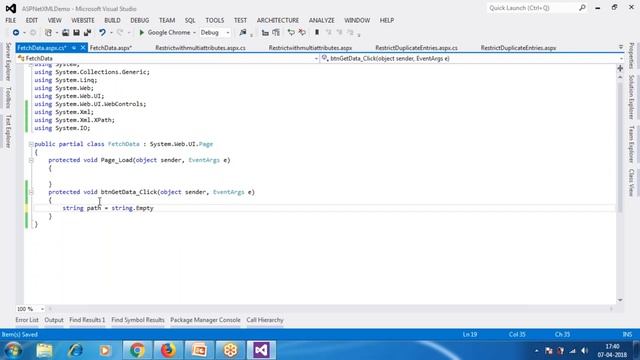Viewport: 640px width, 360px height.
Task: Open the Call Hierarchy panel tab
Action: click(265, 320)
